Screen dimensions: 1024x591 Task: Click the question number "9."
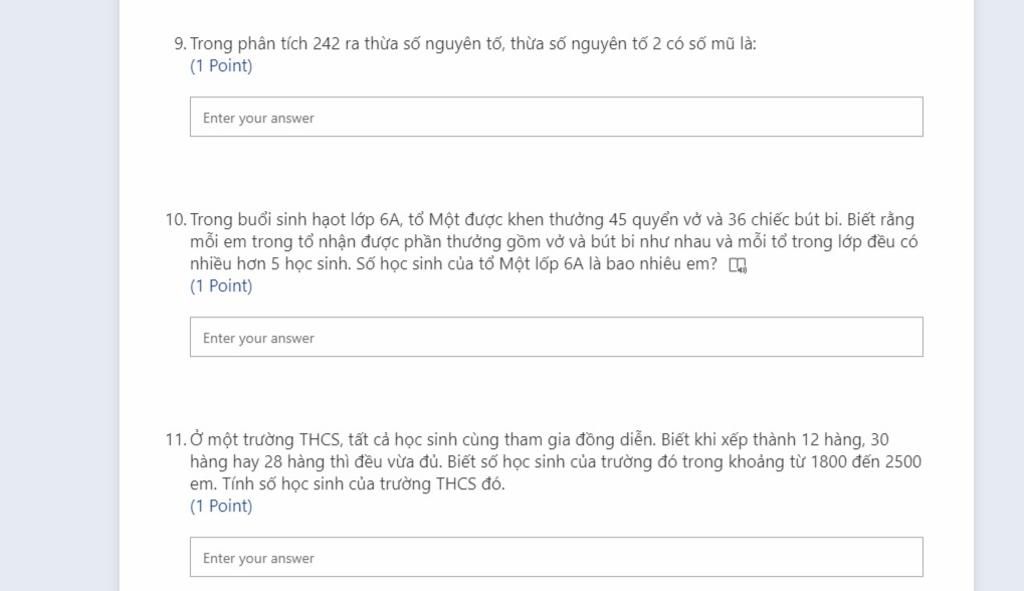pos(180,43)
